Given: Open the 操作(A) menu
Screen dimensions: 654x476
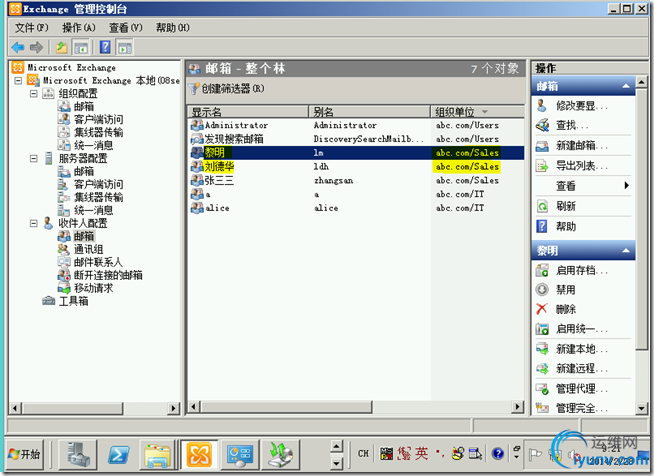Looking at the screenshot, I should pyautogui.click(x=78, y=28).
